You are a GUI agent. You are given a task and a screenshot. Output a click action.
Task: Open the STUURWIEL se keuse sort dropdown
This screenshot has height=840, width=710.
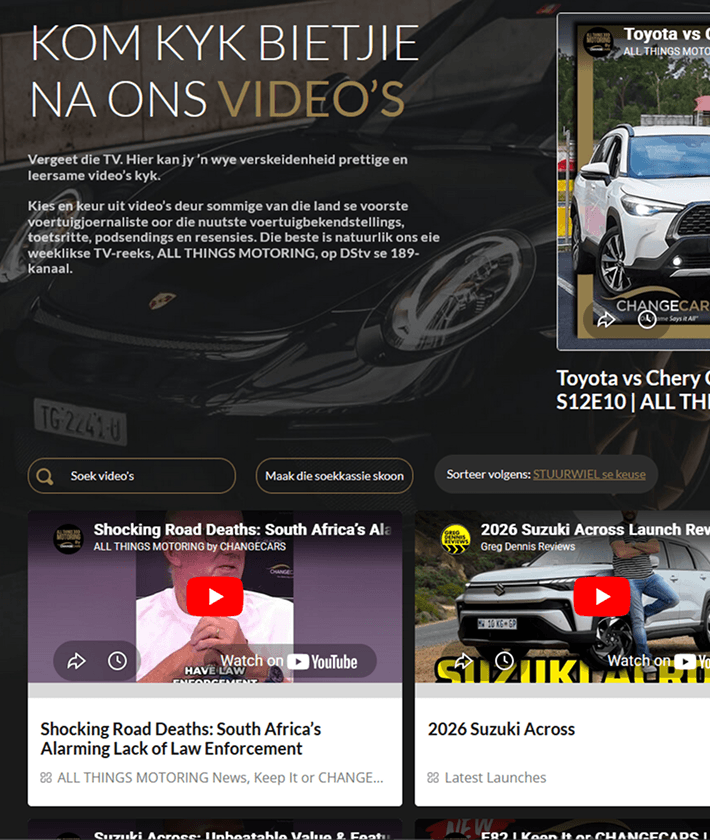click(x=589, y=474)
